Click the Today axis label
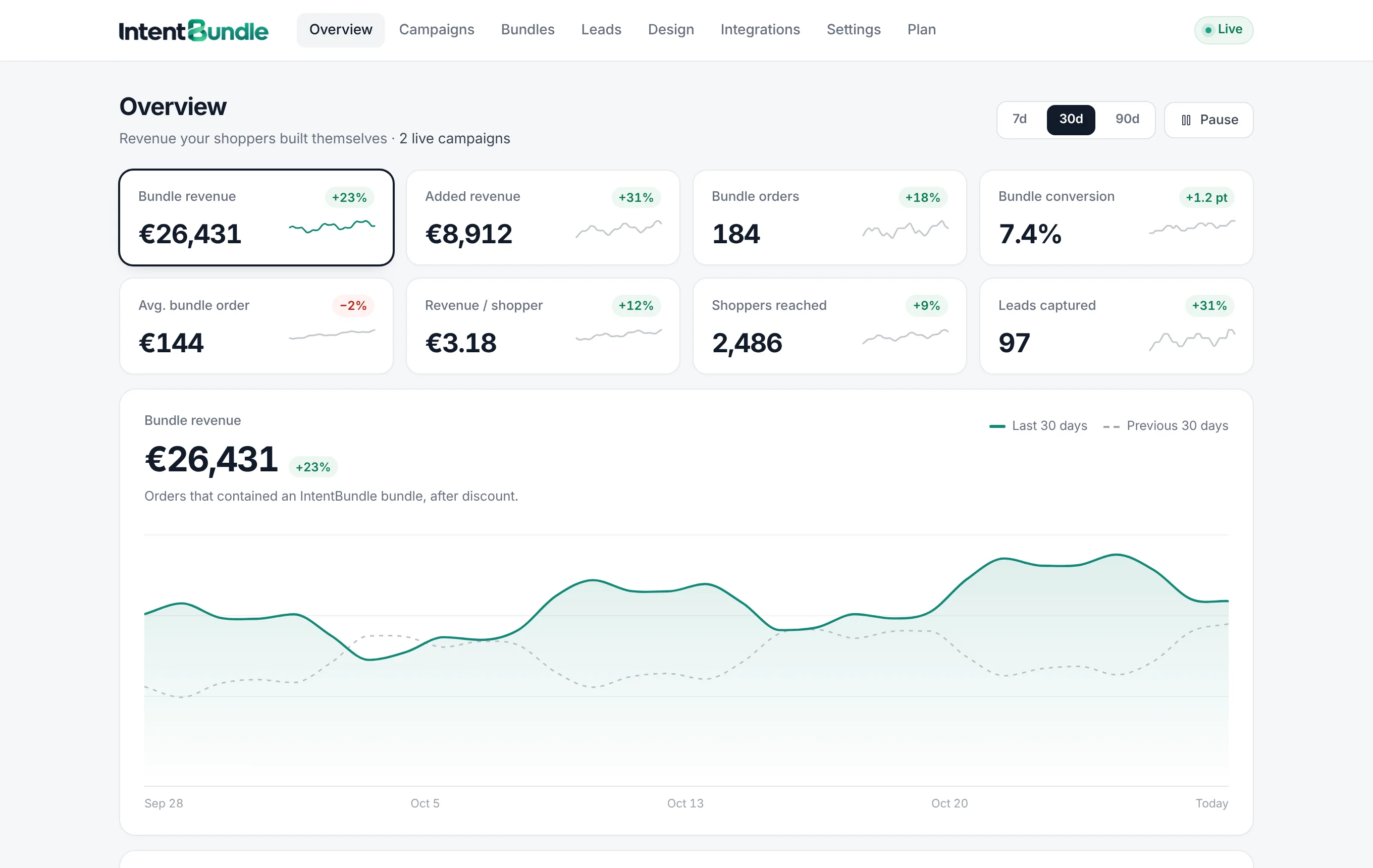The width and height of the screenshot is (1373, 868). (x=1211, y=803)
